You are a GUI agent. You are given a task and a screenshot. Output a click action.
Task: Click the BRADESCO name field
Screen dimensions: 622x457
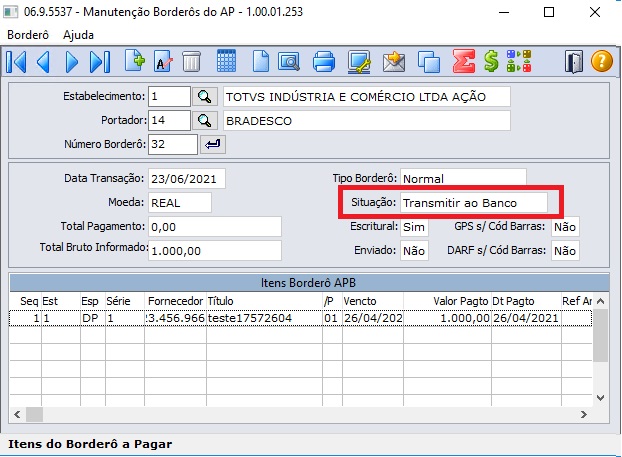point(367,121)
